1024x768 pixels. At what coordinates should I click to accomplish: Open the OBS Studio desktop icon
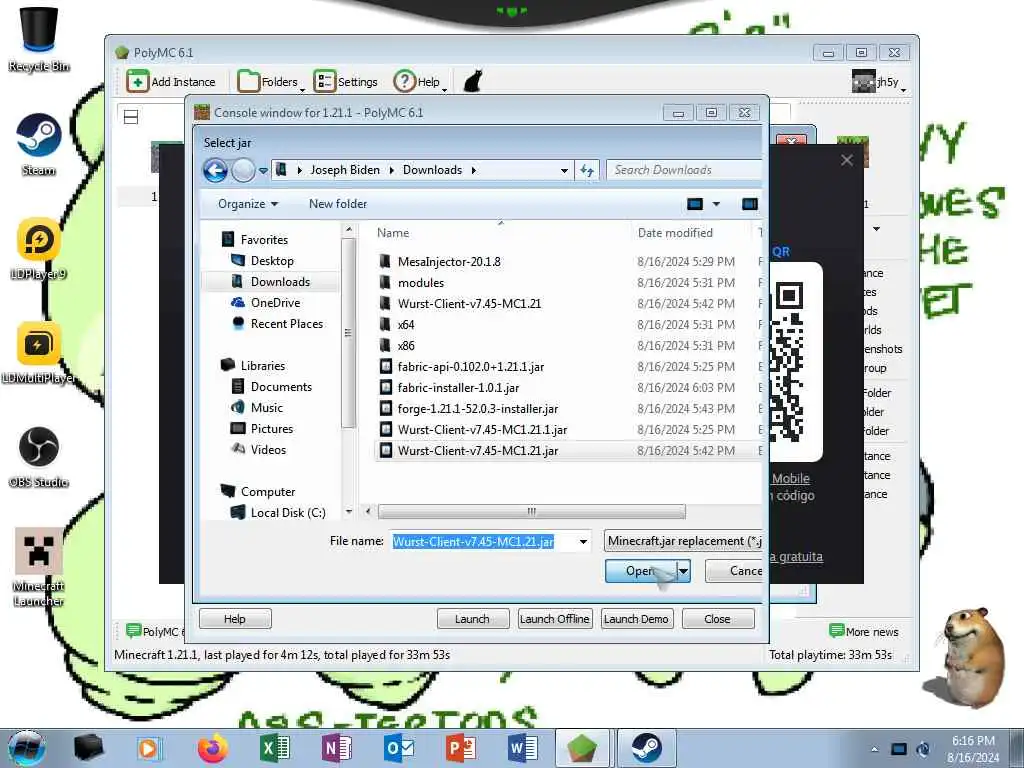click(x=39, y=457)
